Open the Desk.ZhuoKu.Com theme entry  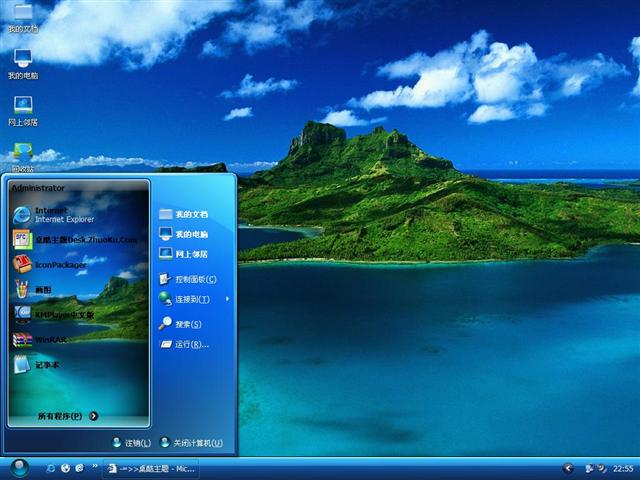75,240
